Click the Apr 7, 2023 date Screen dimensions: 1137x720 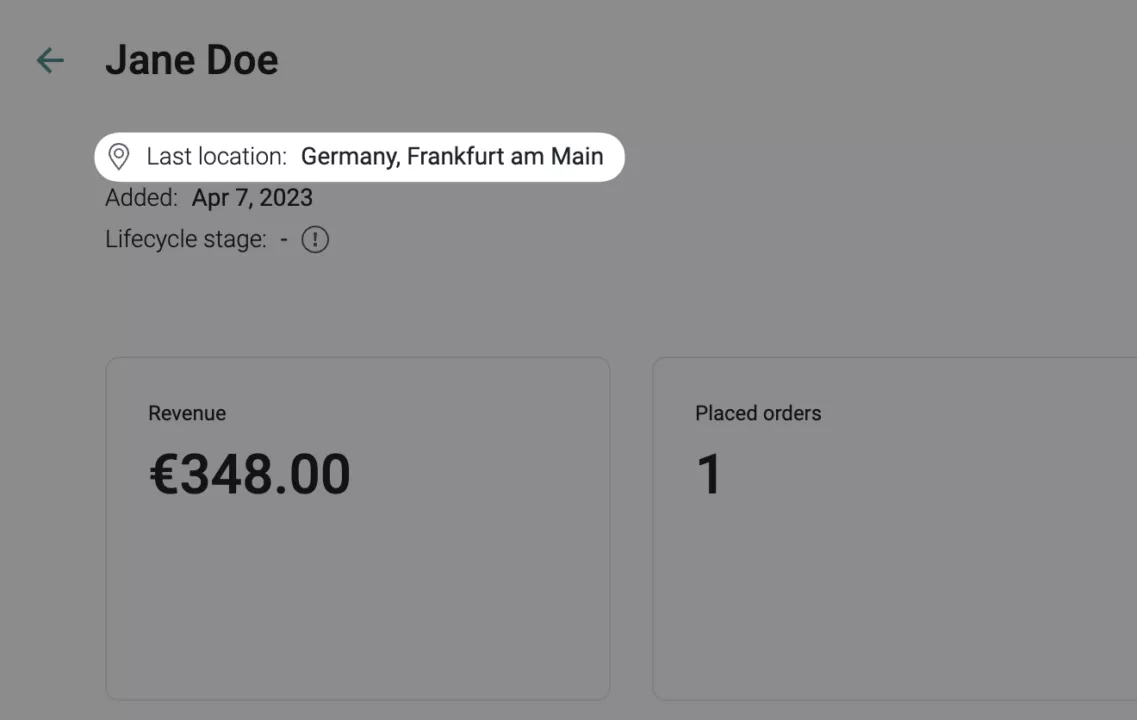[x=252, y=198]
